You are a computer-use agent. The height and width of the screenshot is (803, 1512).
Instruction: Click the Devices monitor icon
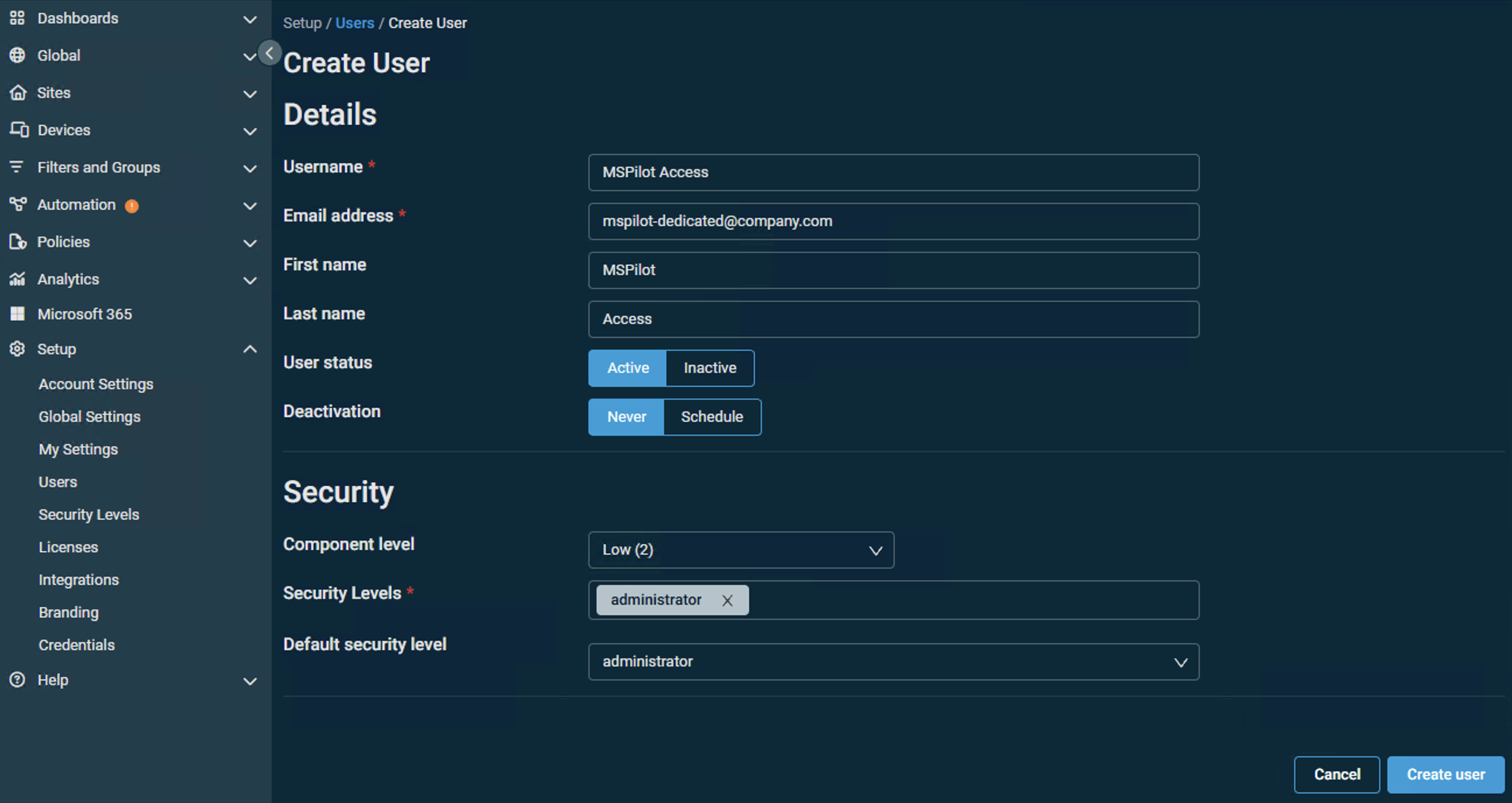(19, 130)
